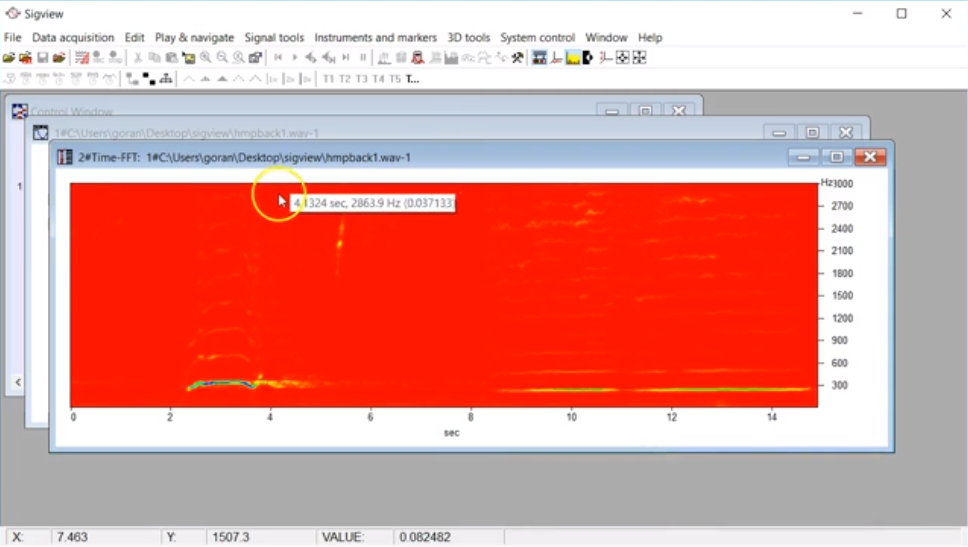Open the Instruments and markers menu

375,38
